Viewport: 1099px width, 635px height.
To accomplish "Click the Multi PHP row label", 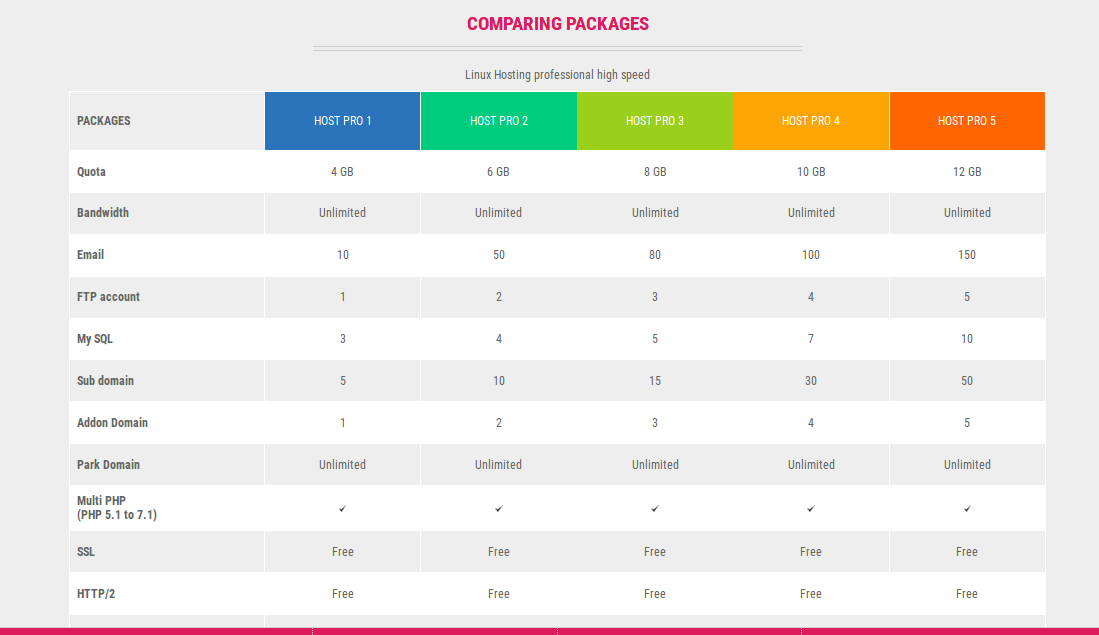I will coord(117,507).
